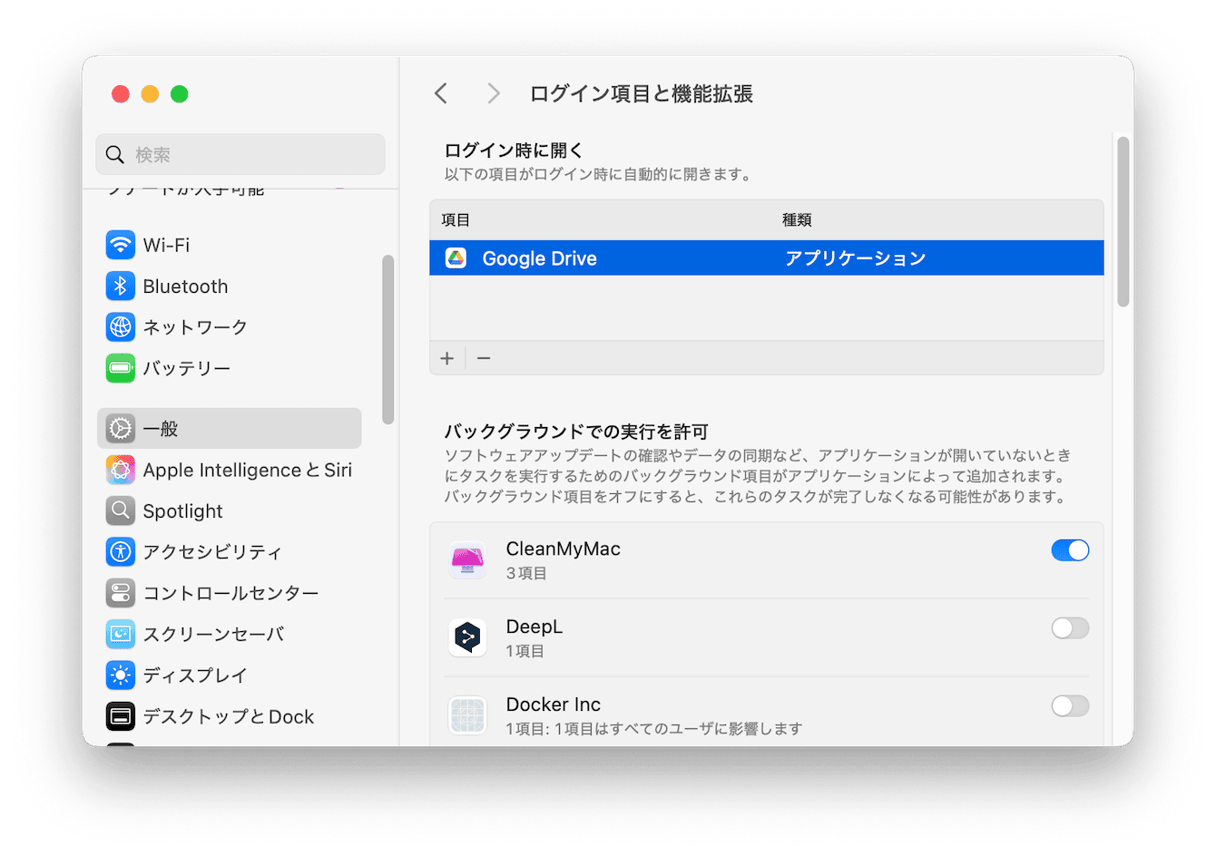
Task: Remove selected login item with minus button
Action: pos(484,358)
